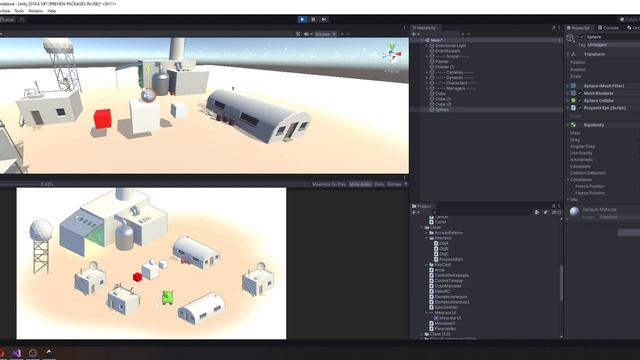Click the Step frame button
The image size is (640, 360).
coord(324,19)
